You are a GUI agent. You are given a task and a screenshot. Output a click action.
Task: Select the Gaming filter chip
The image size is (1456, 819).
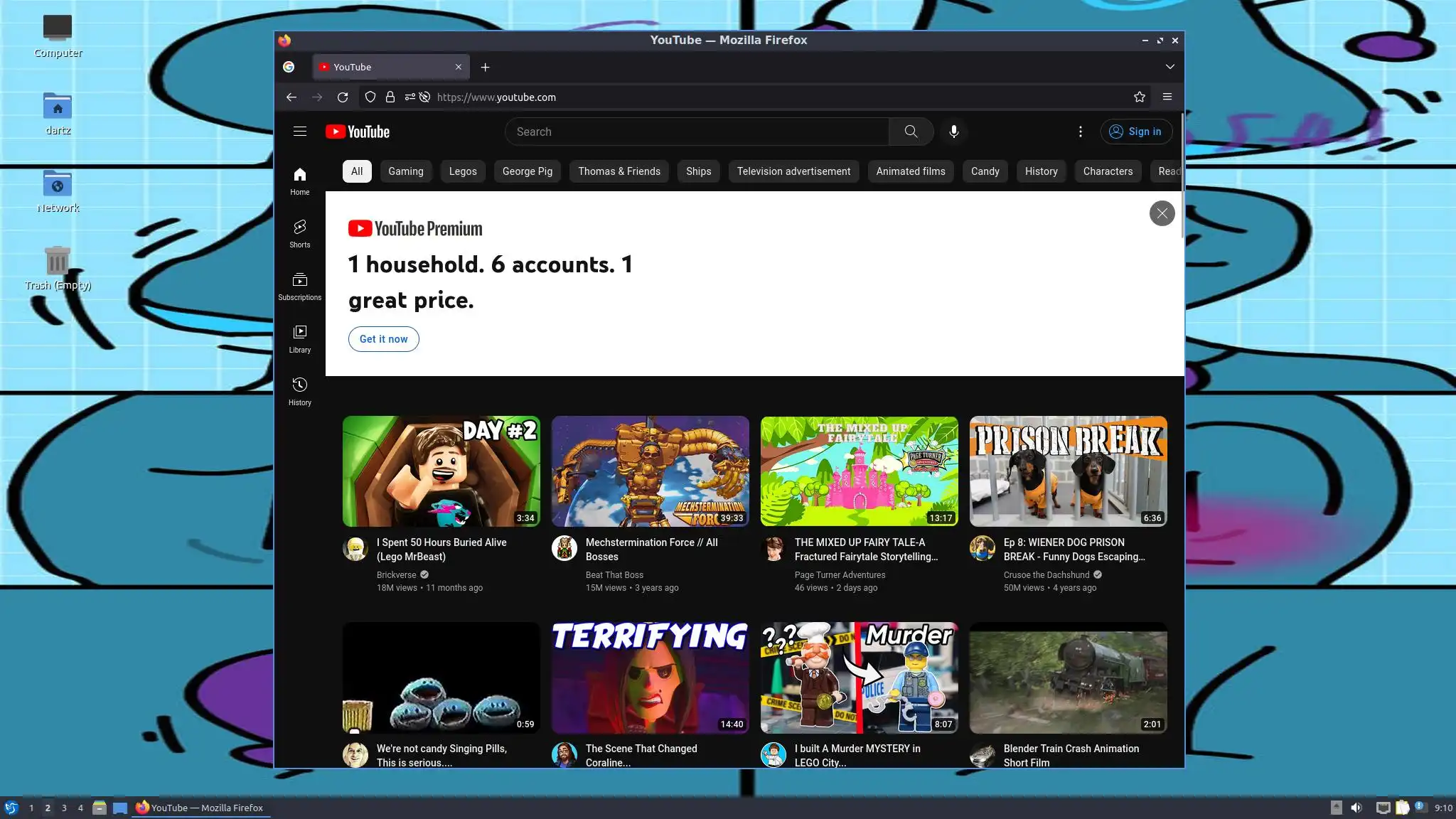coord(405,171)
